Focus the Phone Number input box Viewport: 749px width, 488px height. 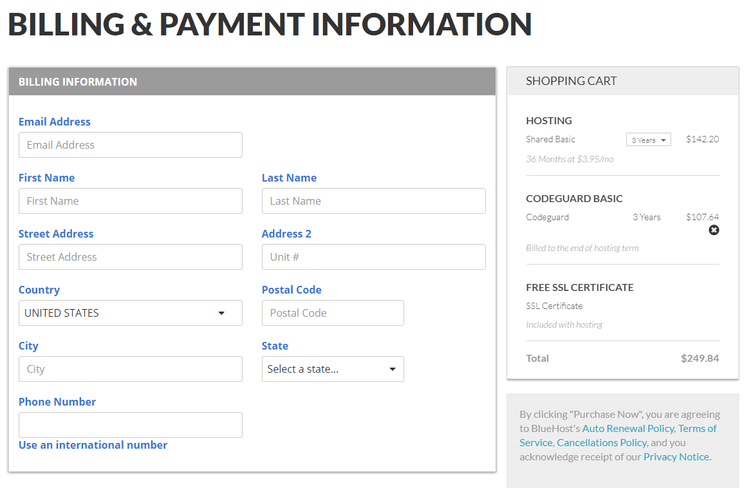130,425
